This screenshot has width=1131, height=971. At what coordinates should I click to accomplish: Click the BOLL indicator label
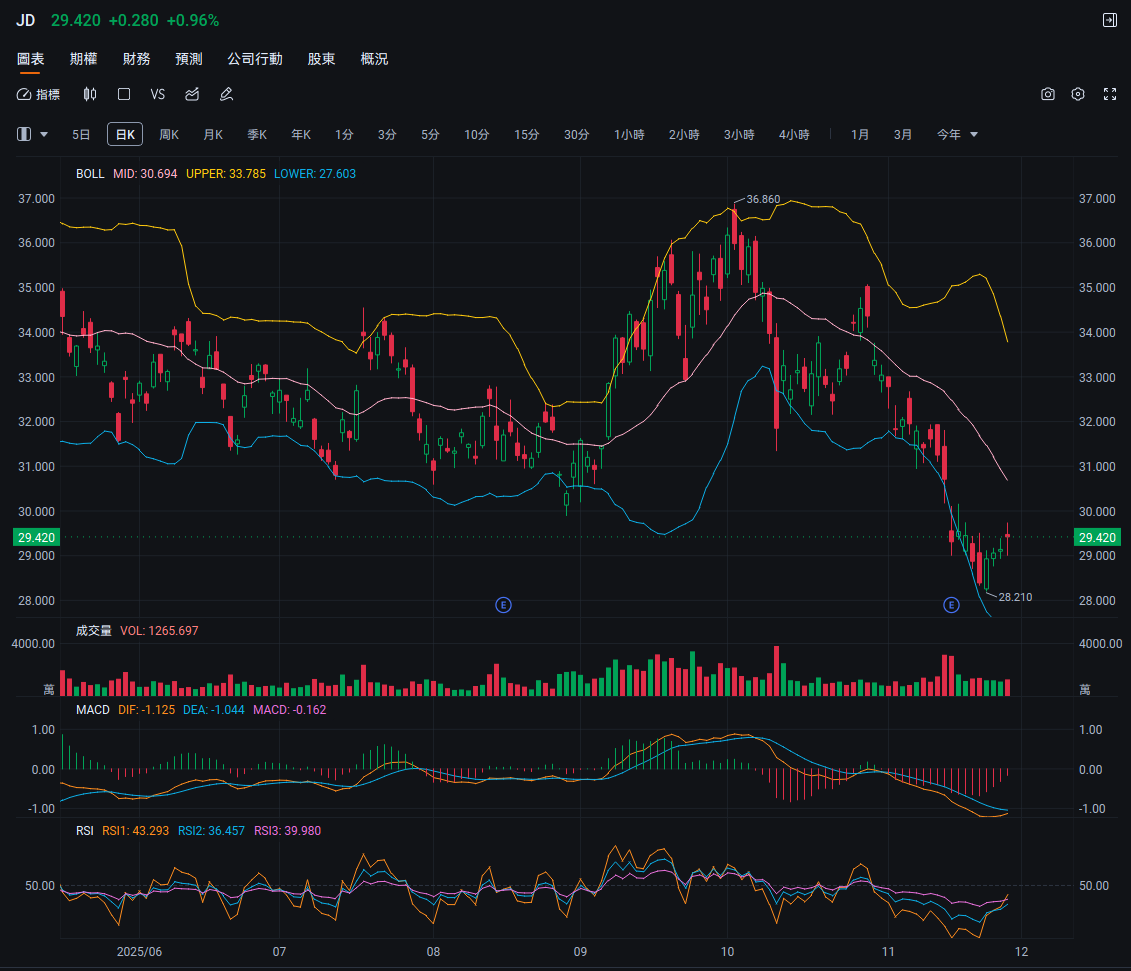[90, 174]
